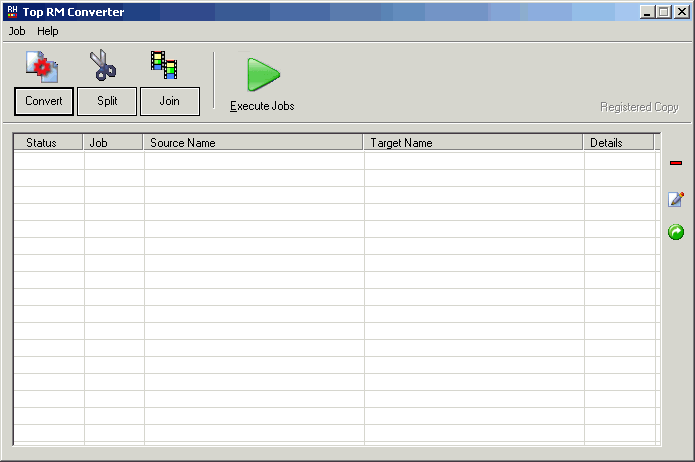Viewport: 695px width, 462px height.
Task: Sort by the Source Name column header
Action: (253, 143)
